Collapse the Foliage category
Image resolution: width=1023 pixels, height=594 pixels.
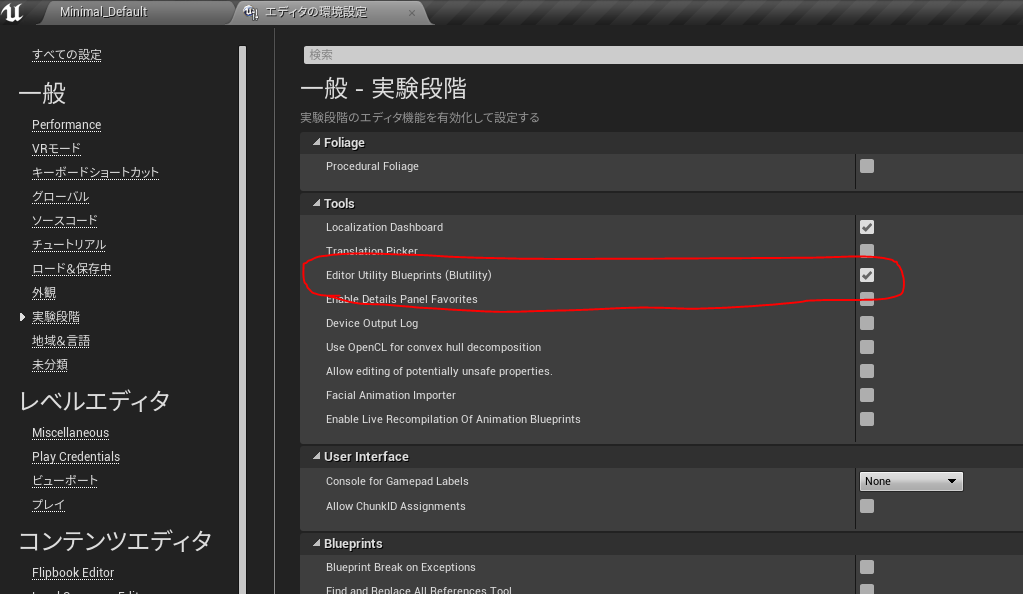tap(316, 142)
